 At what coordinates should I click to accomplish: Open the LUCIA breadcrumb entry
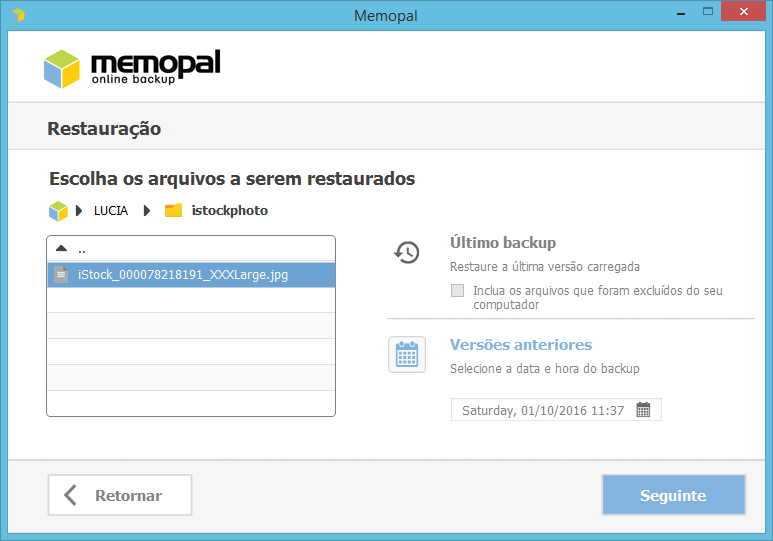point(111,211)
